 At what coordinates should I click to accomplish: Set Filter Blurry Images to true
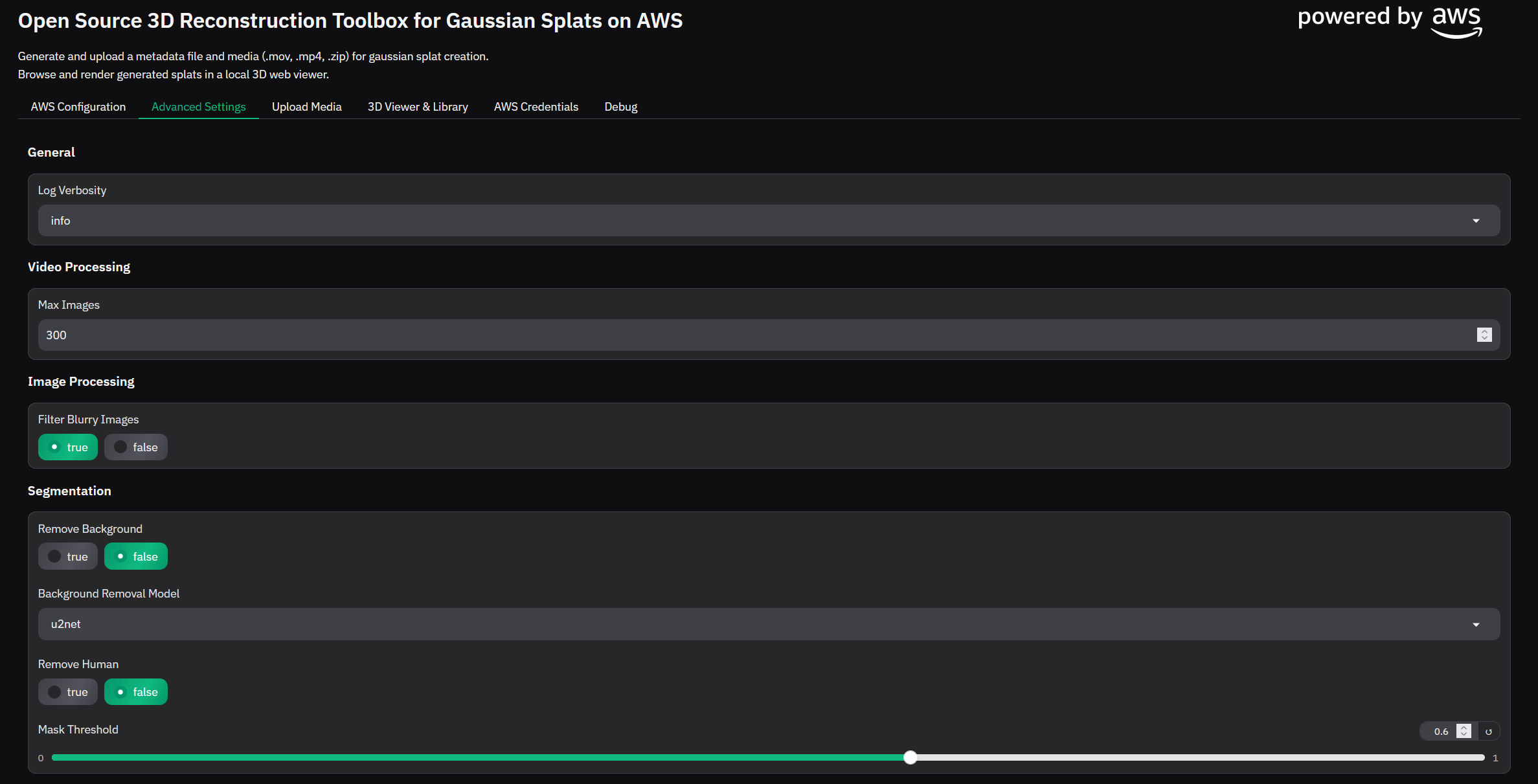tap(68, 447)
